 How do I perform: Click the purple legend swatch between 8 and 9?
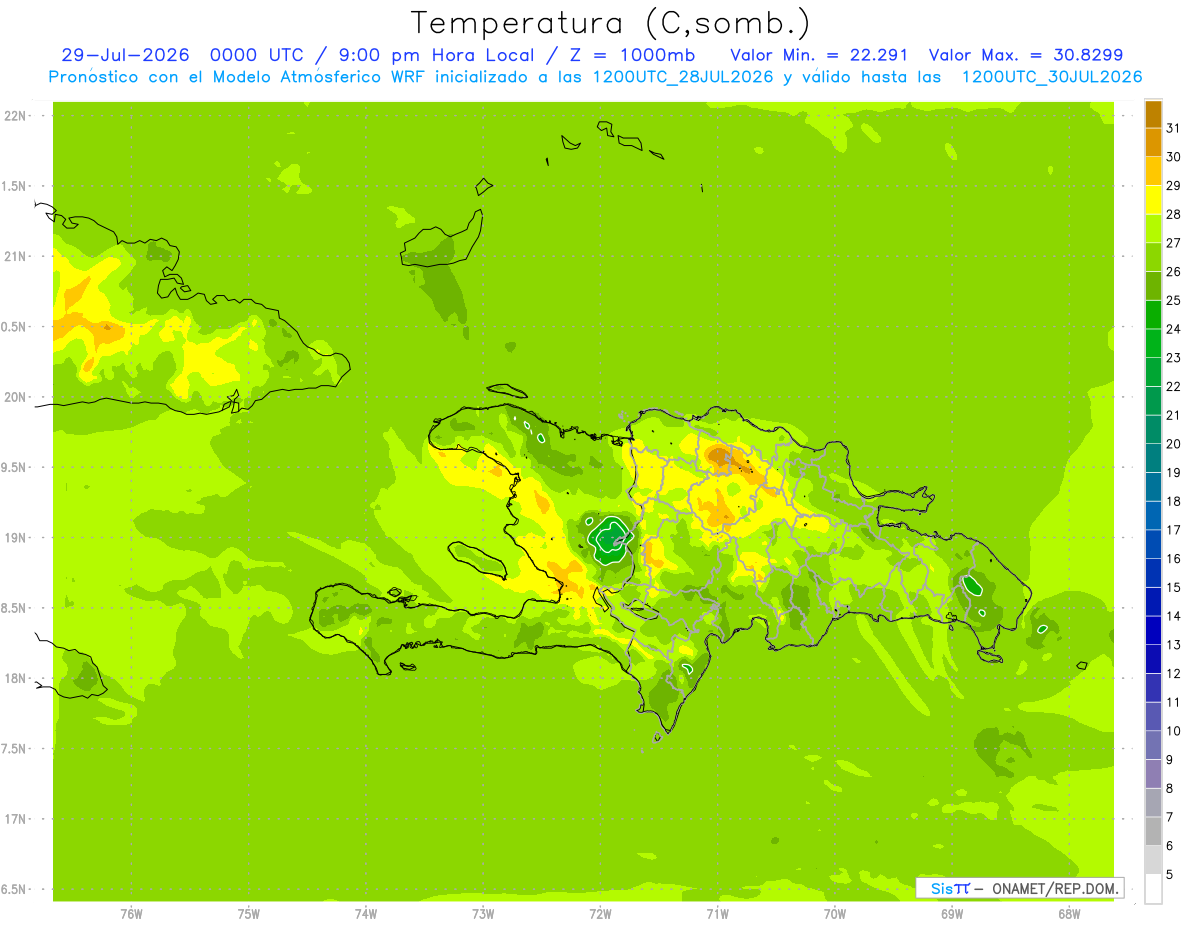pyautogui.click(x=1153, y=775)
